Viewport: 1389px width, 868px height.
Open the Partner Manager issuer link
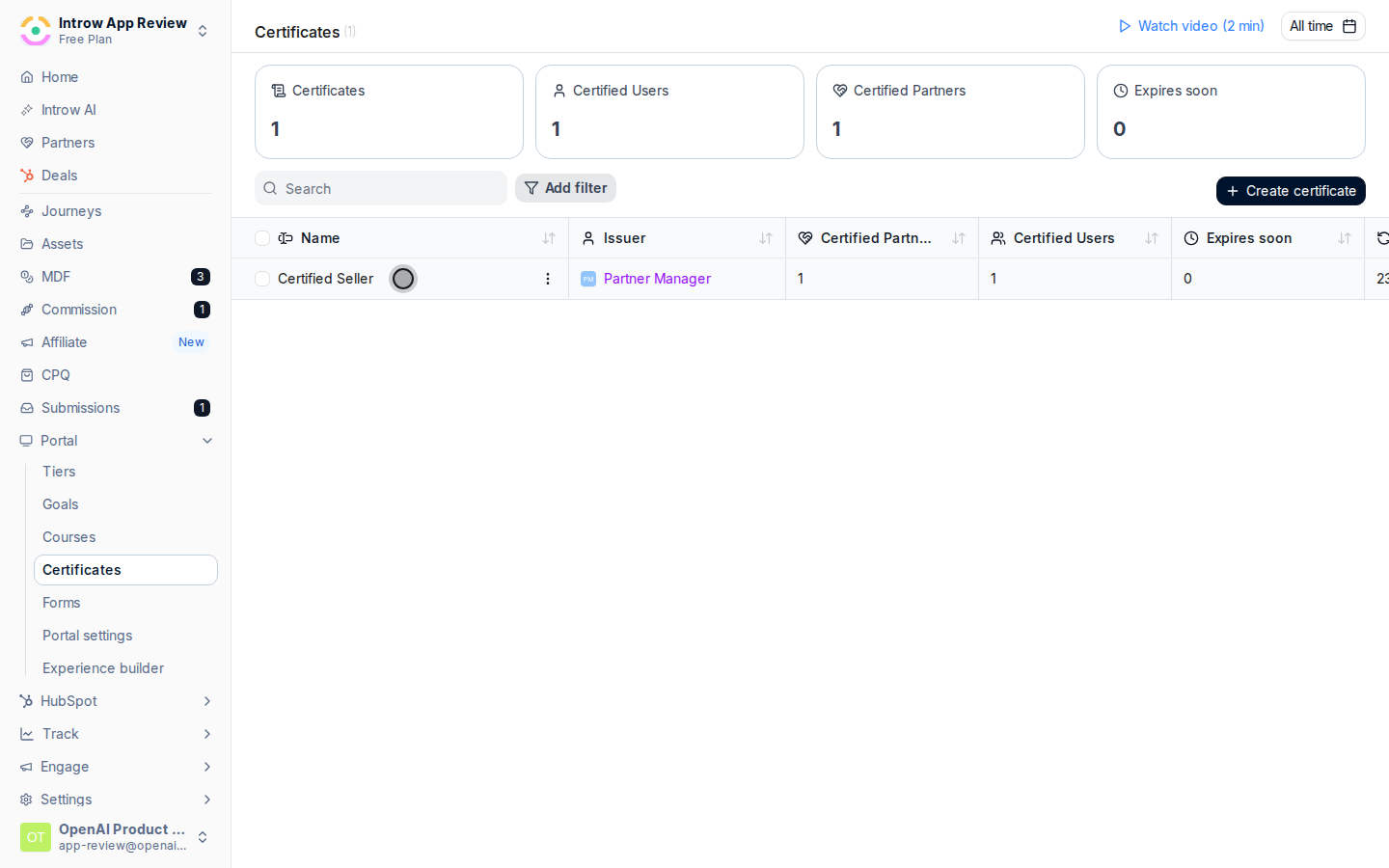click(657, 279)
